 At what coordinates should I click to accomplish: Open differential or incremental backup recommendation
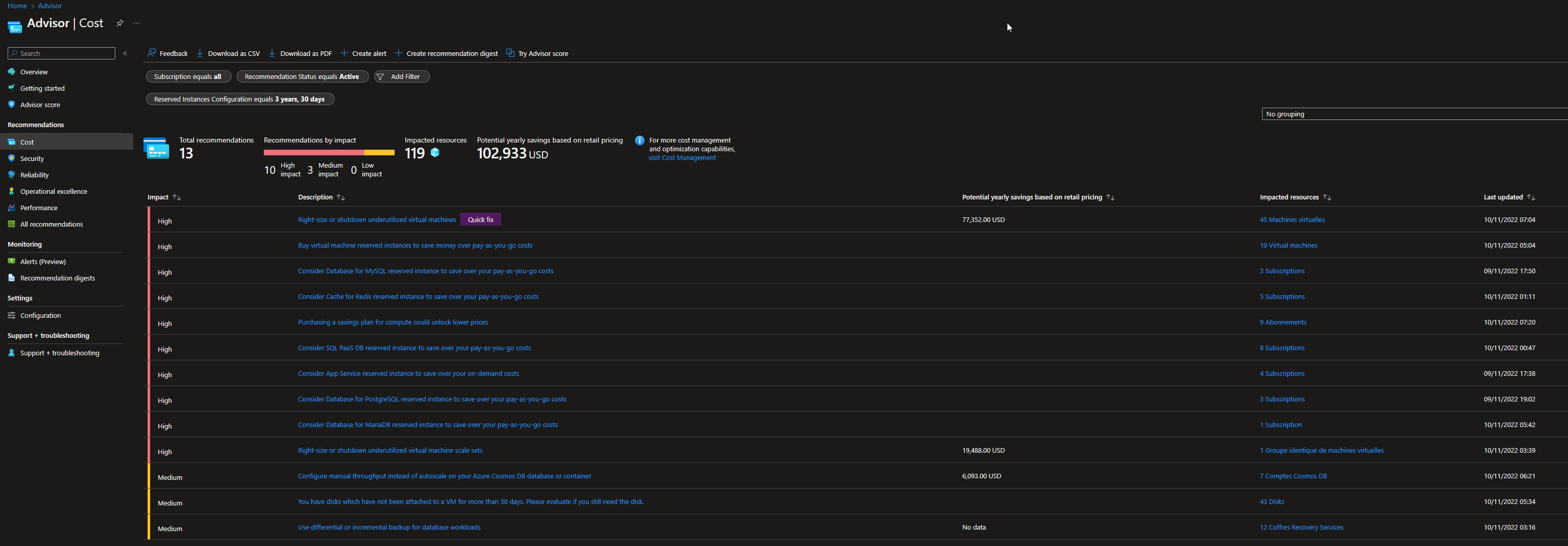389,527
